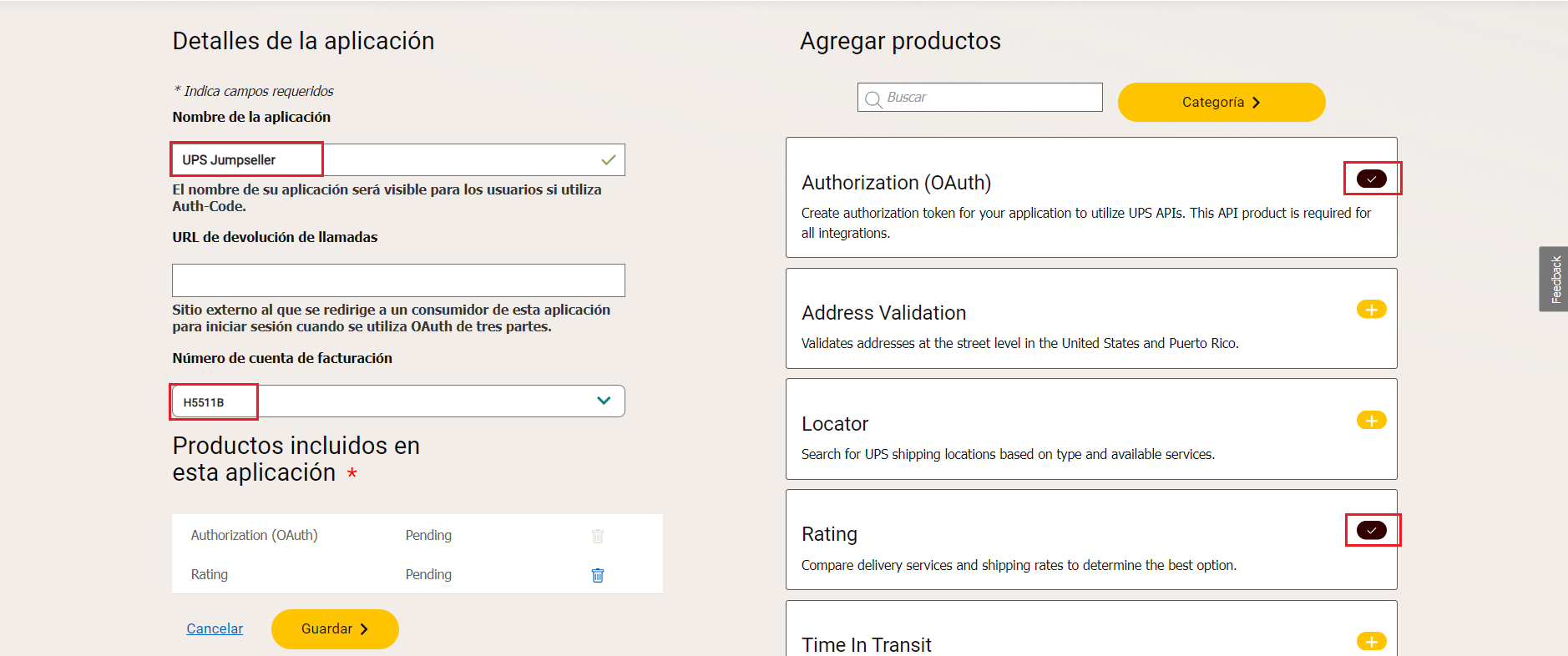Click the green checkmark in name field
The height and width of the screenshot is (656, 1568).
click(609, 159)
